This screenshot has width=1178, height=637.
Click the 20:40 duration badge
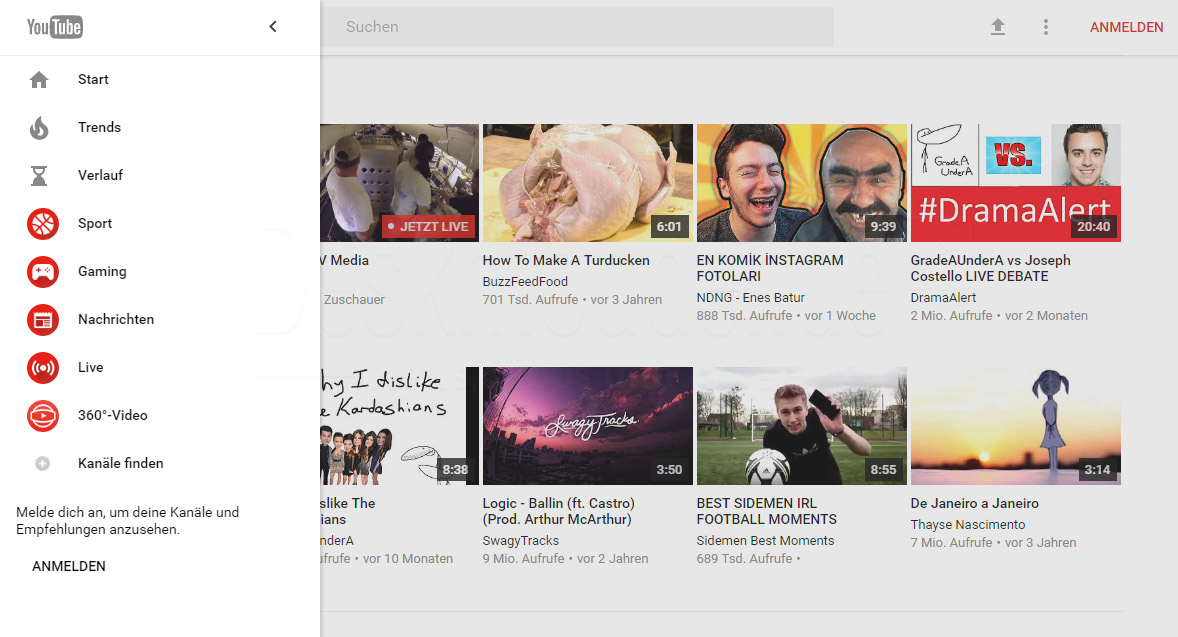click(1093, 227)
